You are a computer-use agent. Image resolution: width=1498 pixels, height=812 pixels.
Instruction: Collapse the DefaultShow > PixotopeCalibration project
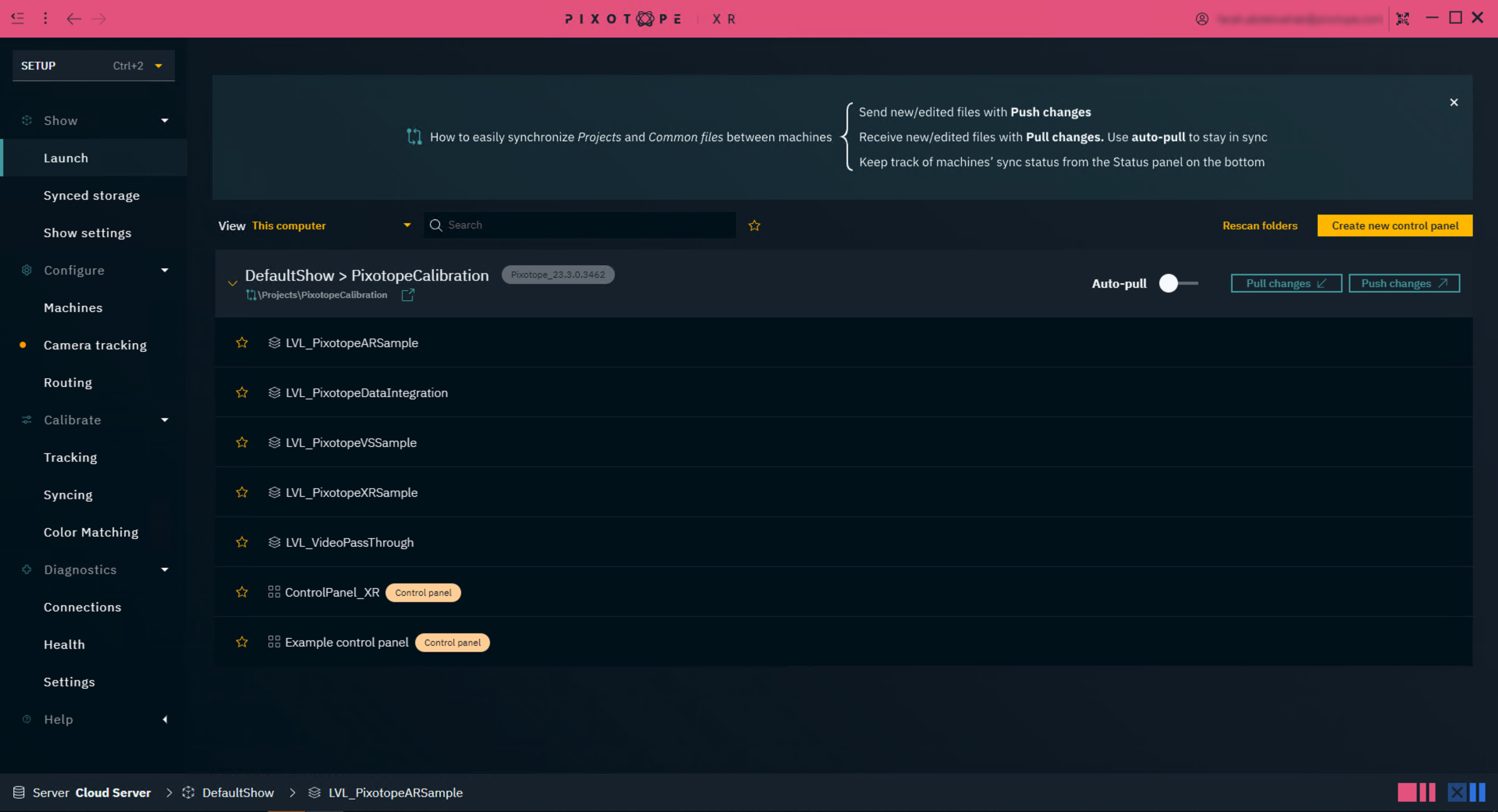coord(233,284)
